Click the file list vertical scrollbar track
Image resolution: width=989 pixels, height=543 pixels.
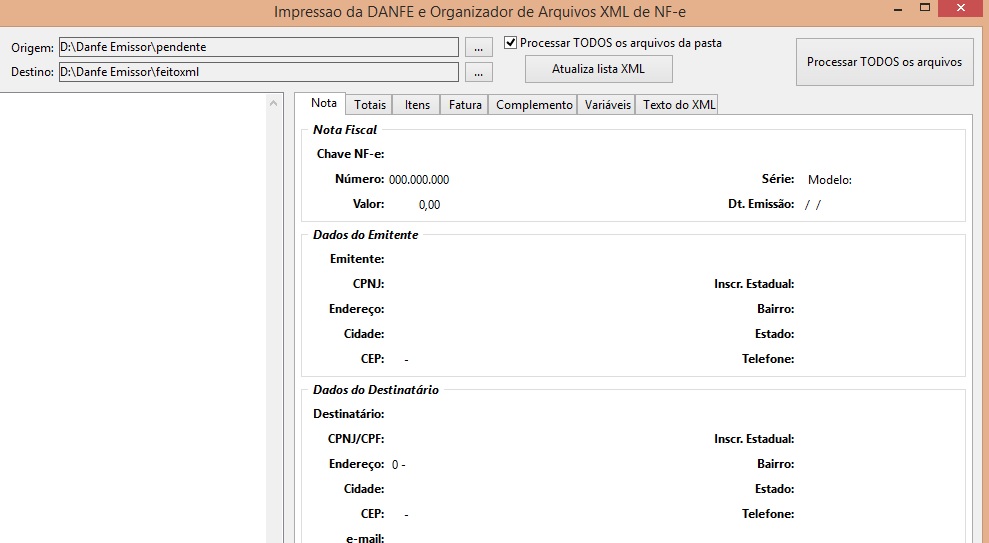tap(275, 320)
